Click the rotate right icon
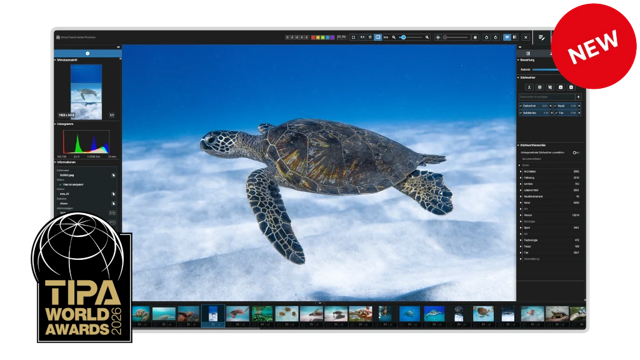The width and height of the screenshot is (640, 360). 496,38
